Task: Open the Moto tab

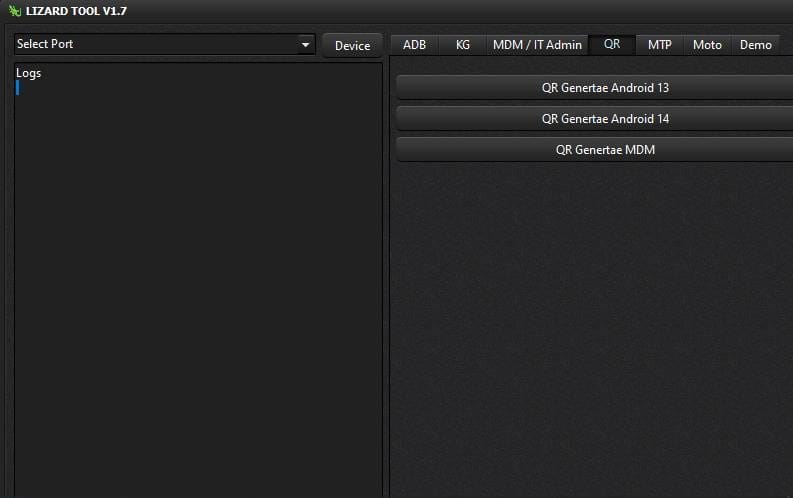Action: click(707, 45)
